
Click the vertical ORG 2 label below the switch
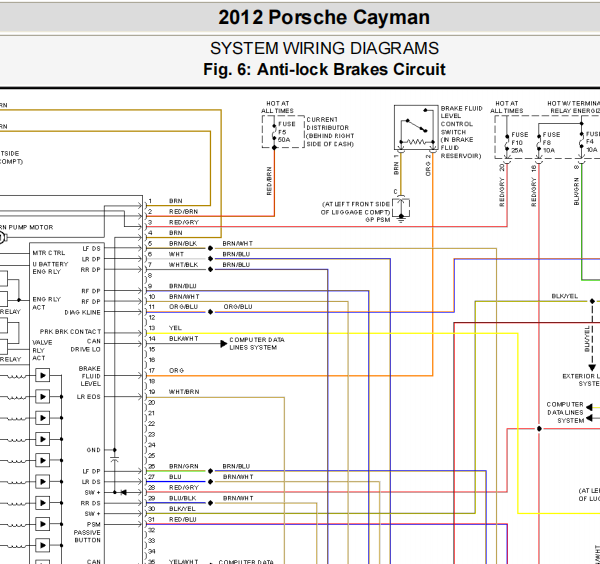tap(428, 165)
